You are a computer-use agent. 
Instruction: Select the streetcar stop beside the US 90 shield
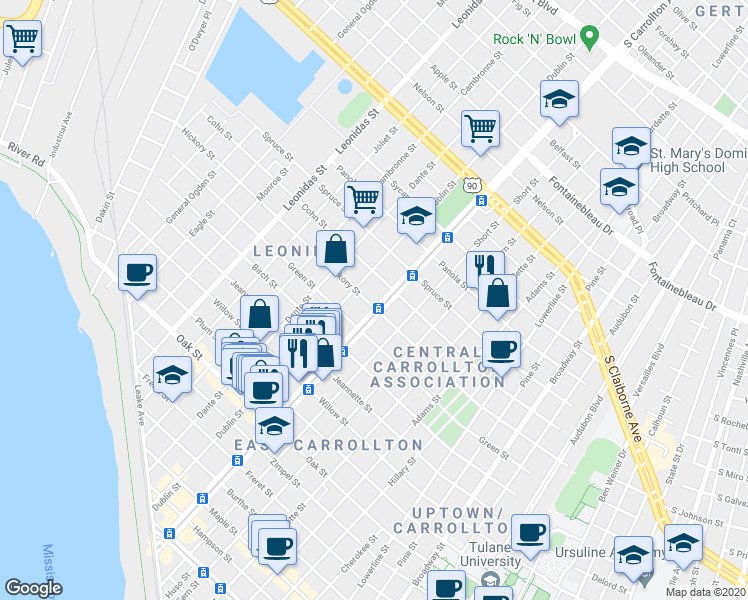point(482,200)
